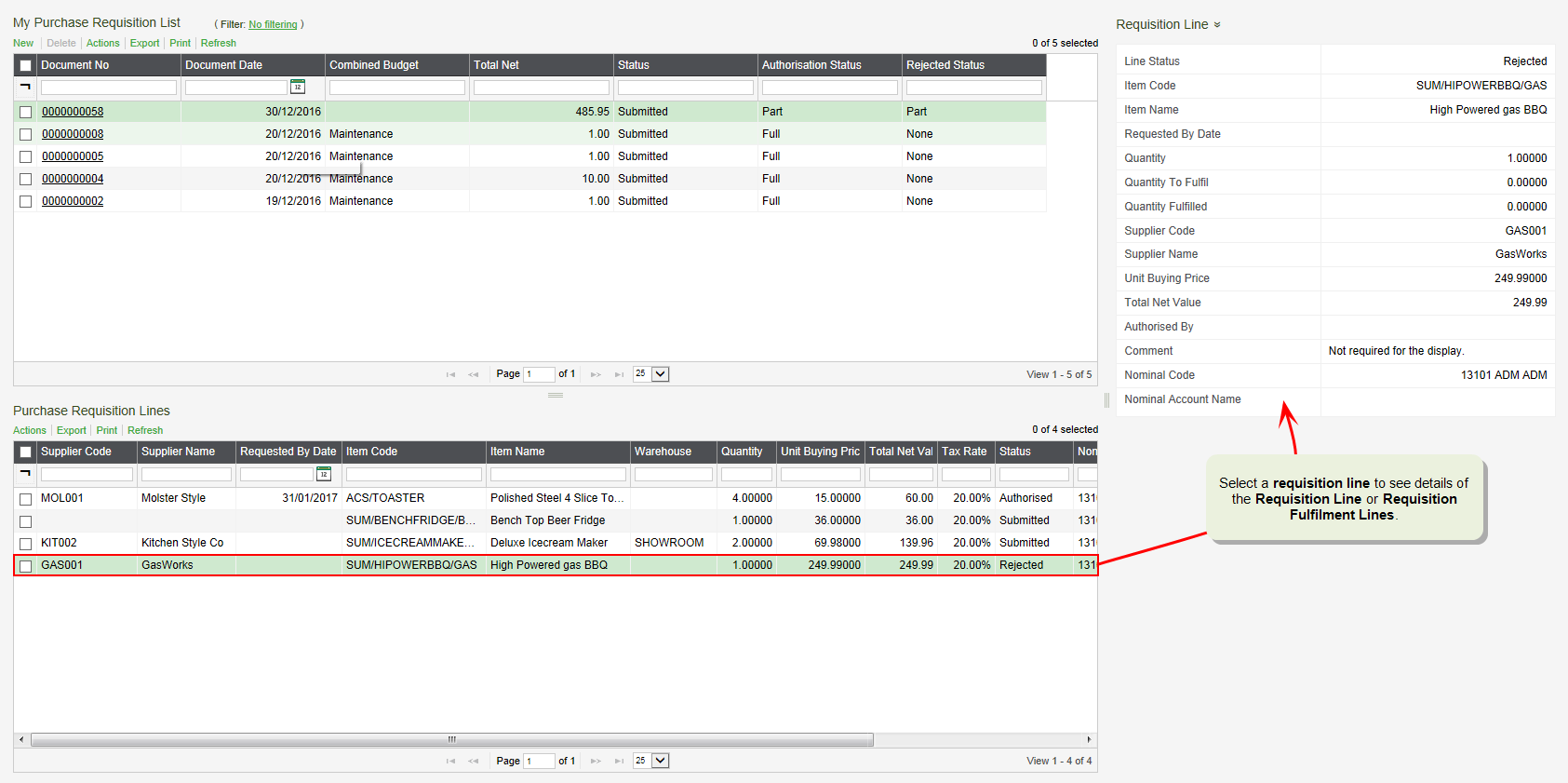
Task: Open calendar picker for Requested By Date filter
Action: click(x=324, y=474)
